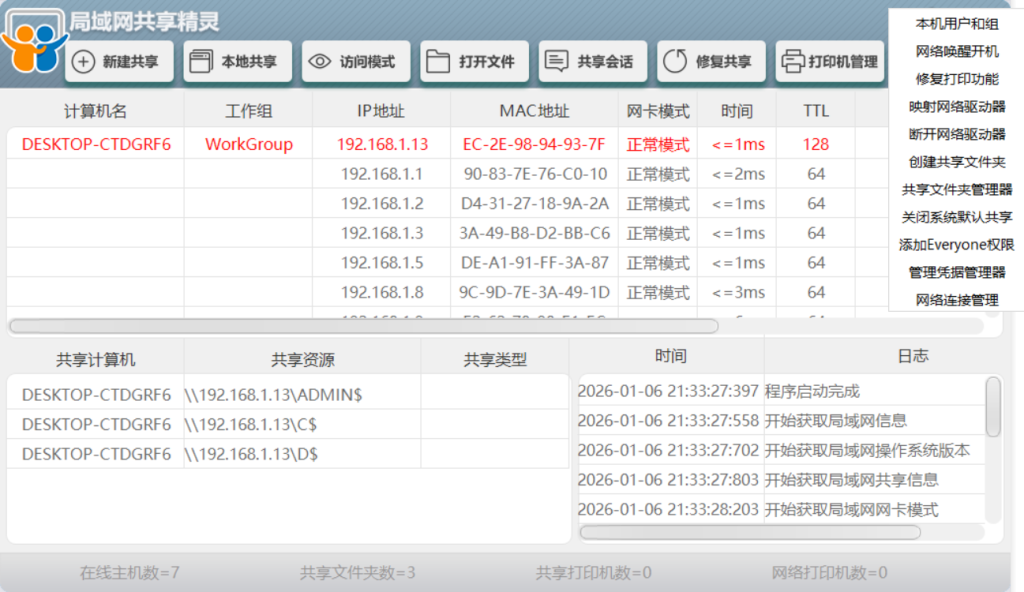This screenshot has width=1024, height=592.
Task: Click the log panel vertical scrollbar
Action: [993, 407]
